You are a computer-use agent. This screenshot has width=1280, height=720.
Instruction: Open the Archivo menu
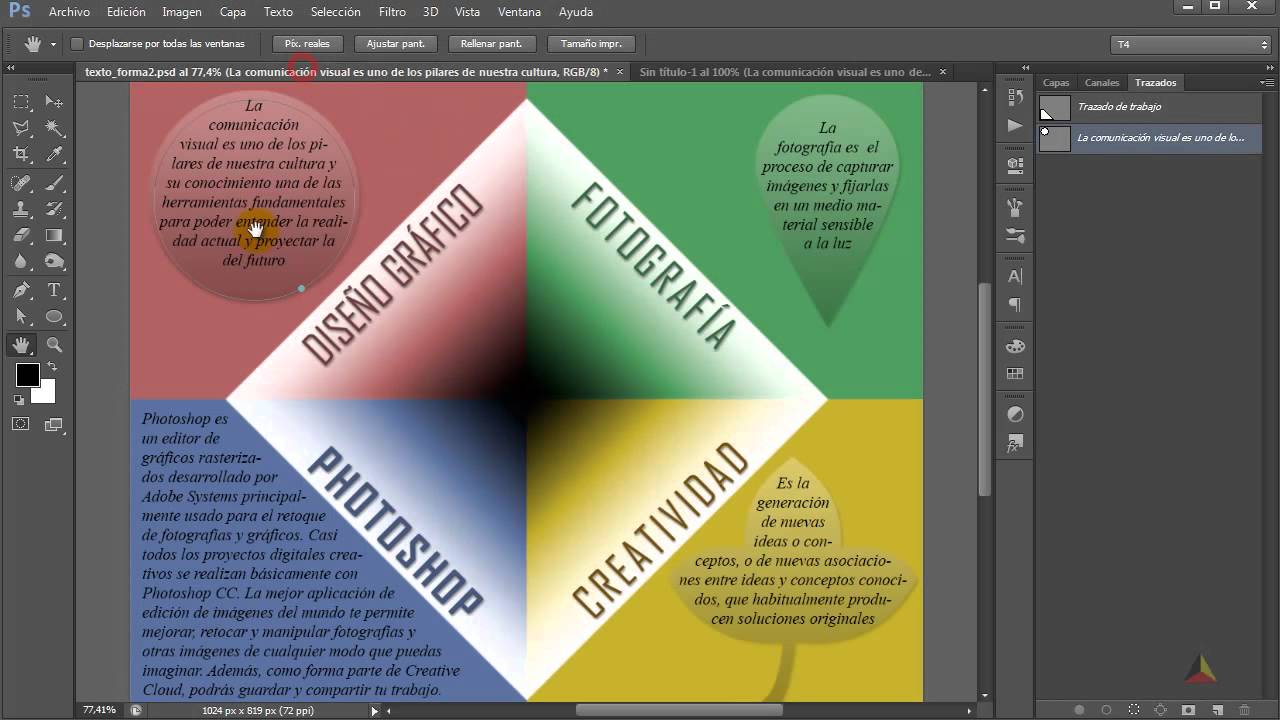click(69, 12)
